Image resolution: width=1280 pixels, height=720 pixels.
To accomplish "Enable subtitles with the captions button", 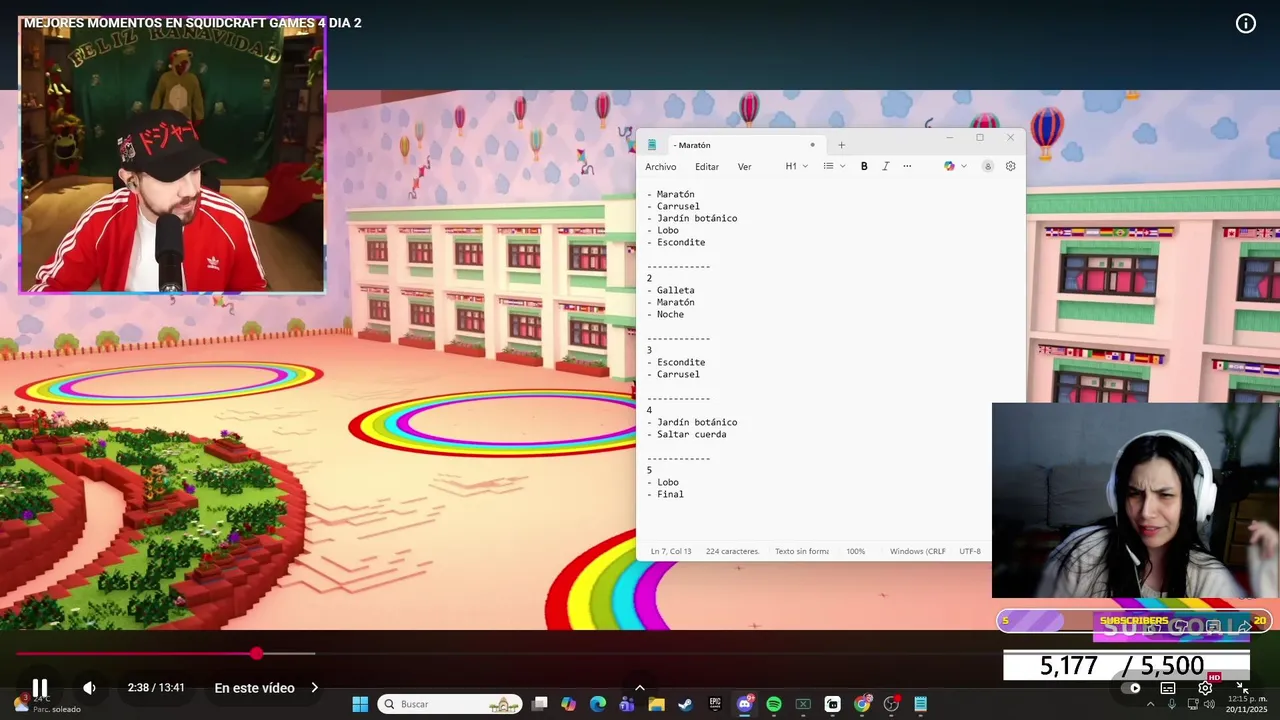I will [1168, 688].
